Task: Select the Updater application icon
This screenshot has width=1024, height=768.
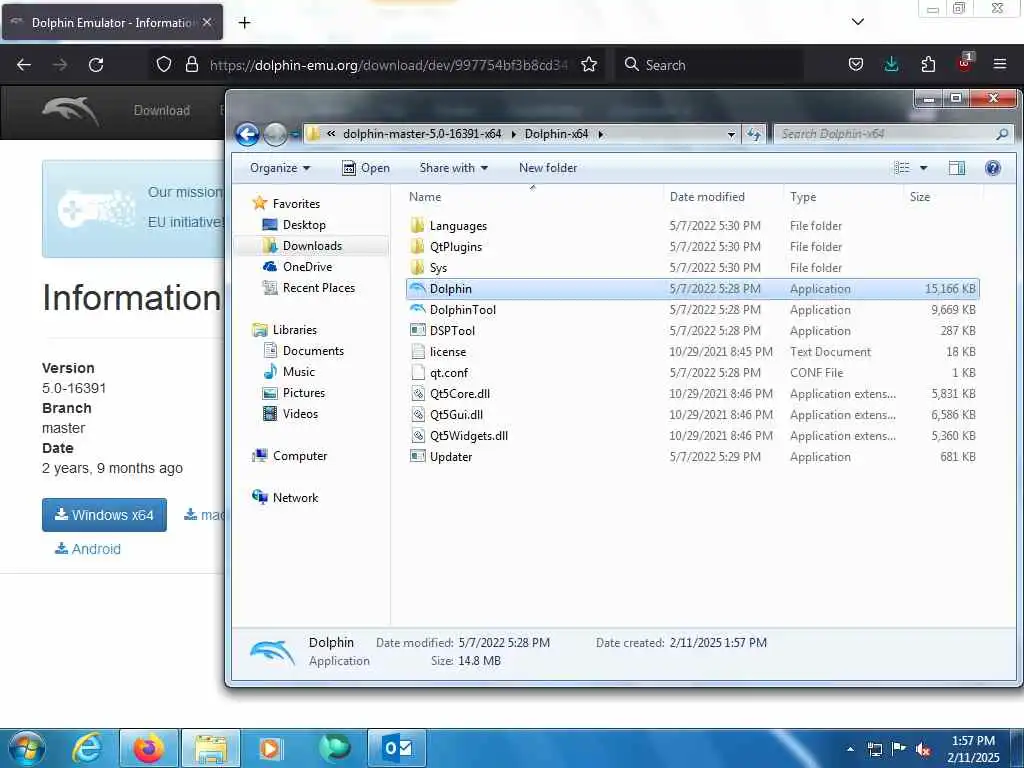Action: [x=417, y=456]
